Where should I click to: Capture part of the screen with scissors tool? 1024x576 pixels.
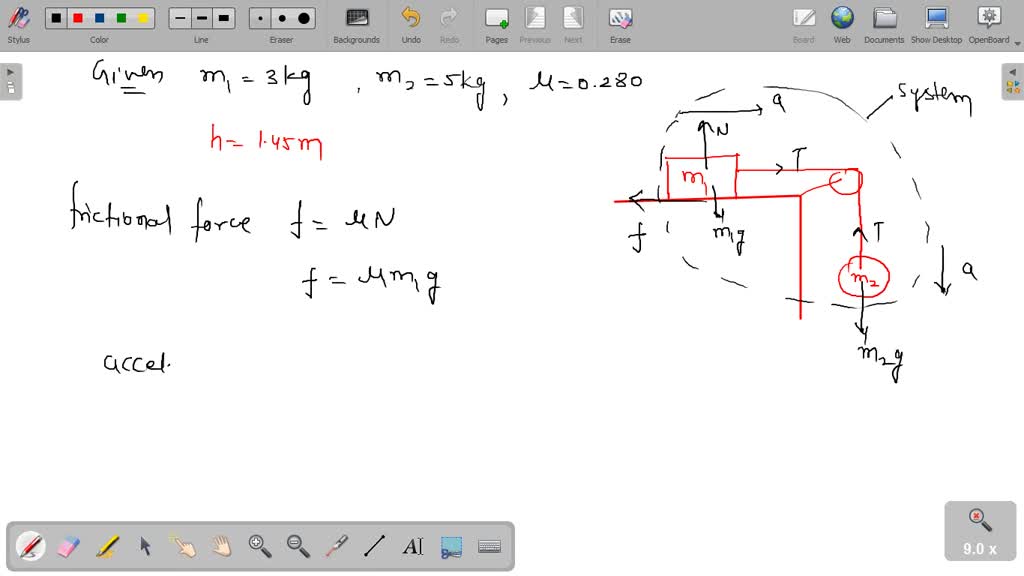(451, 546)
